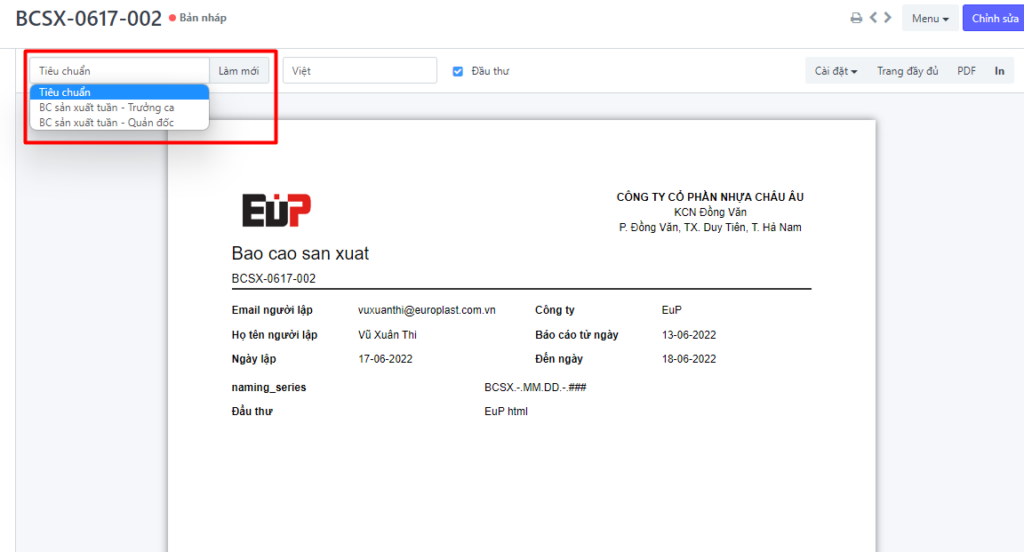Open the Menu dropdown

(929, 18)
